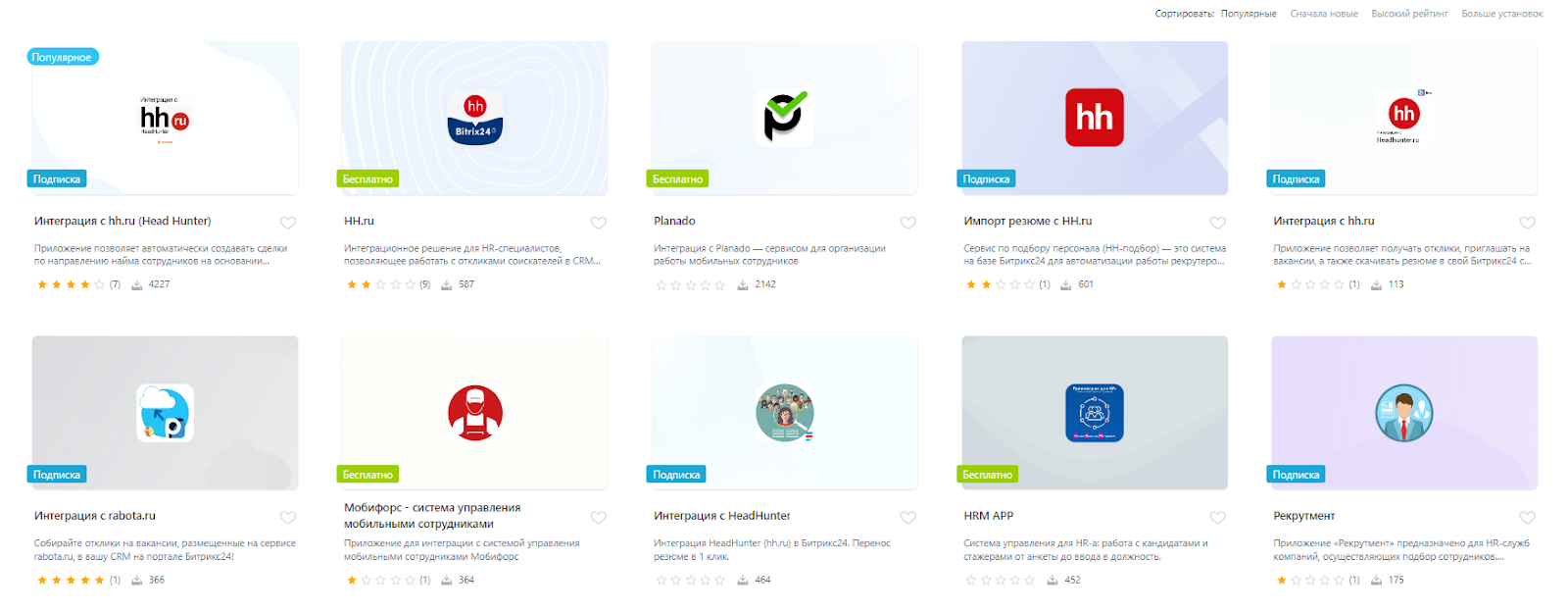This screenshot has width=1568, height=611.
Task: Click the Мобифорс red worker icon
Action: pyautogui.click(x=475, y=413)
